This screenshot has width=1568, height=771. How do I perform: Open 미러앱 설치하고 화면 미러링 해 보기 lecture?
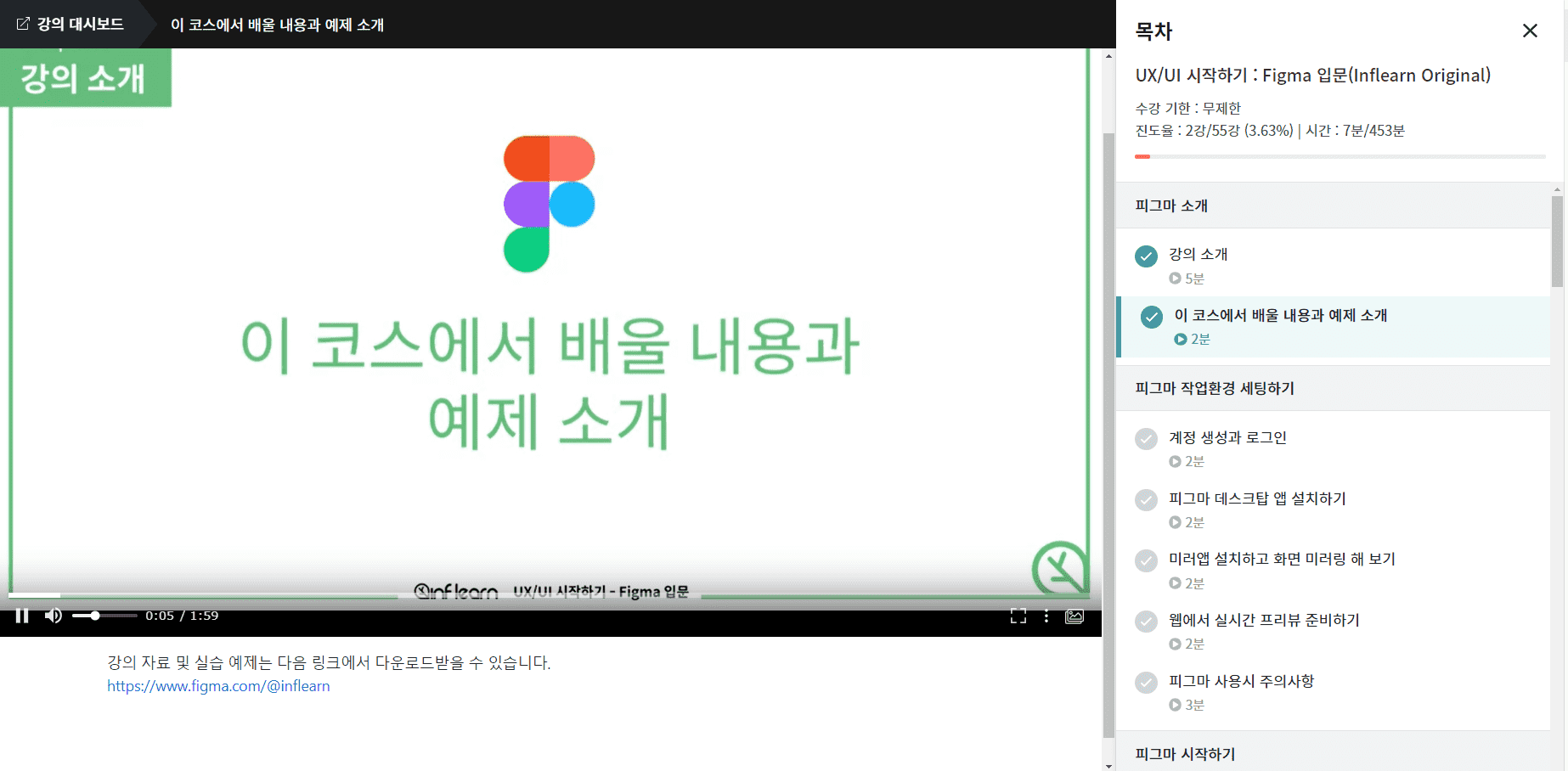[x=1282, y=559]
